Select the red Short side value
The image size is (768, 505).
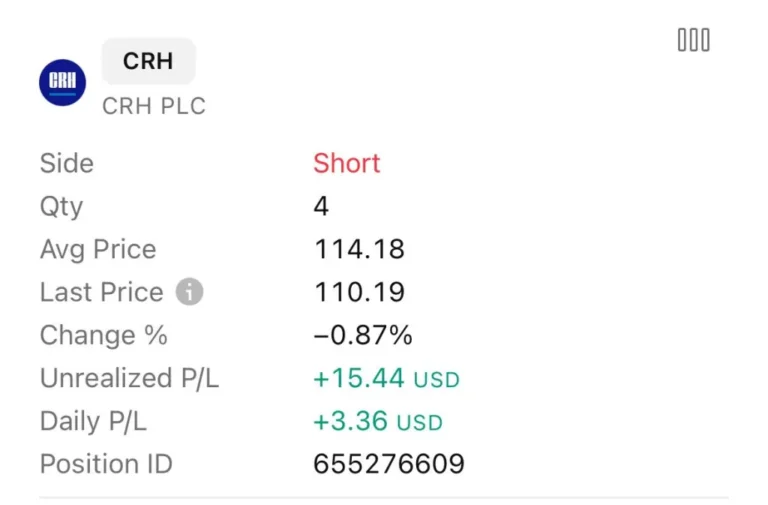[347, 163]
